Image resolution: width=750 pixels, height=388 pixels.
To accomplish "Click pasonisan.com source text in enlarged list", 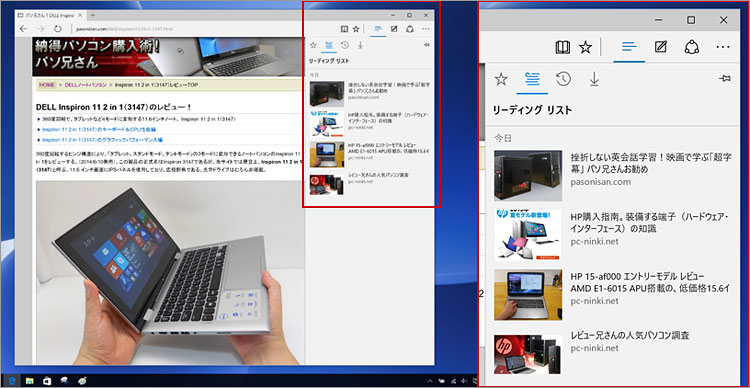I will click(600, 182).
